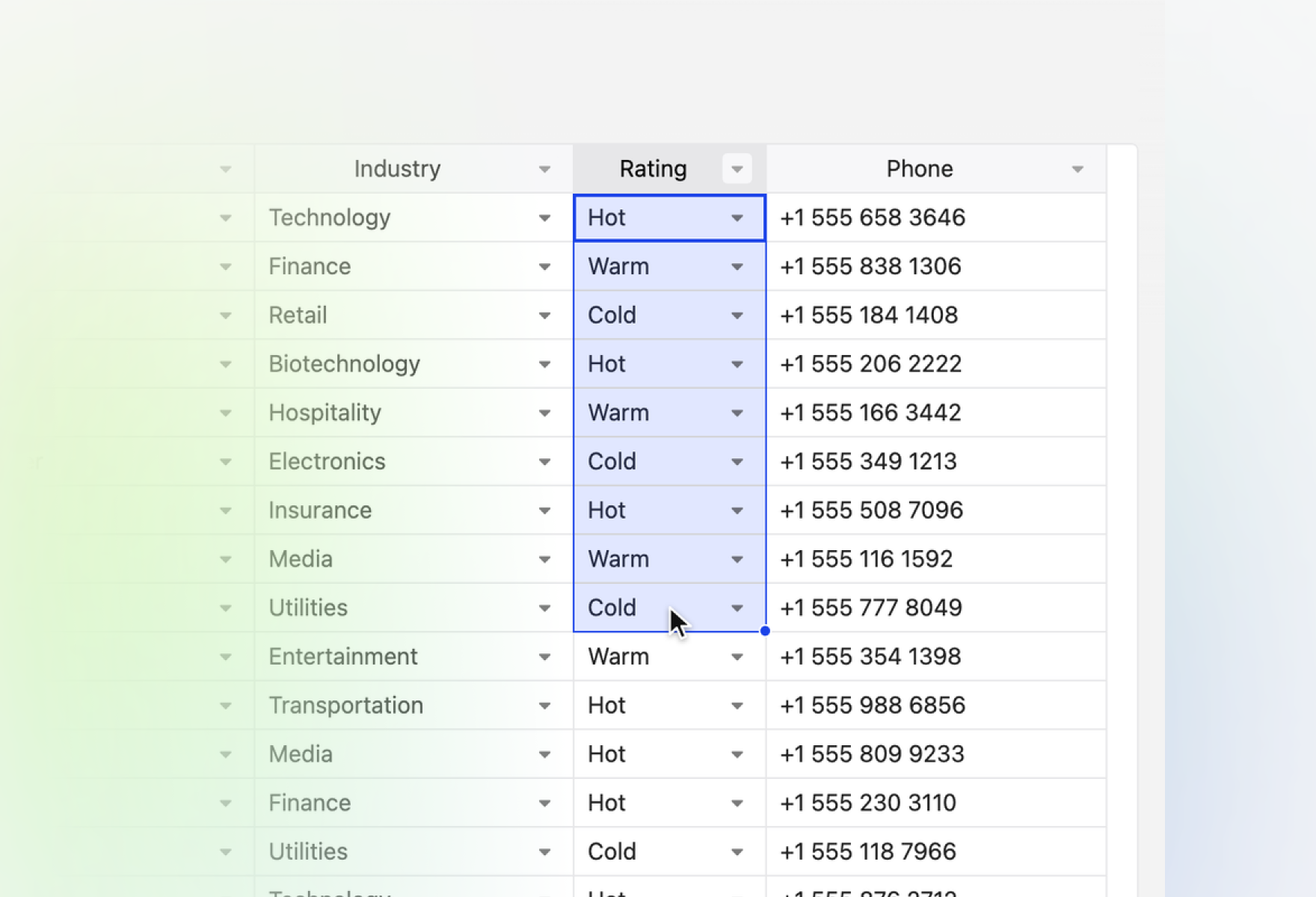The width and height of the screenshot is (1316, 897).
Task: Click phone number +1 555 809 9233
Action: [872, 753]
